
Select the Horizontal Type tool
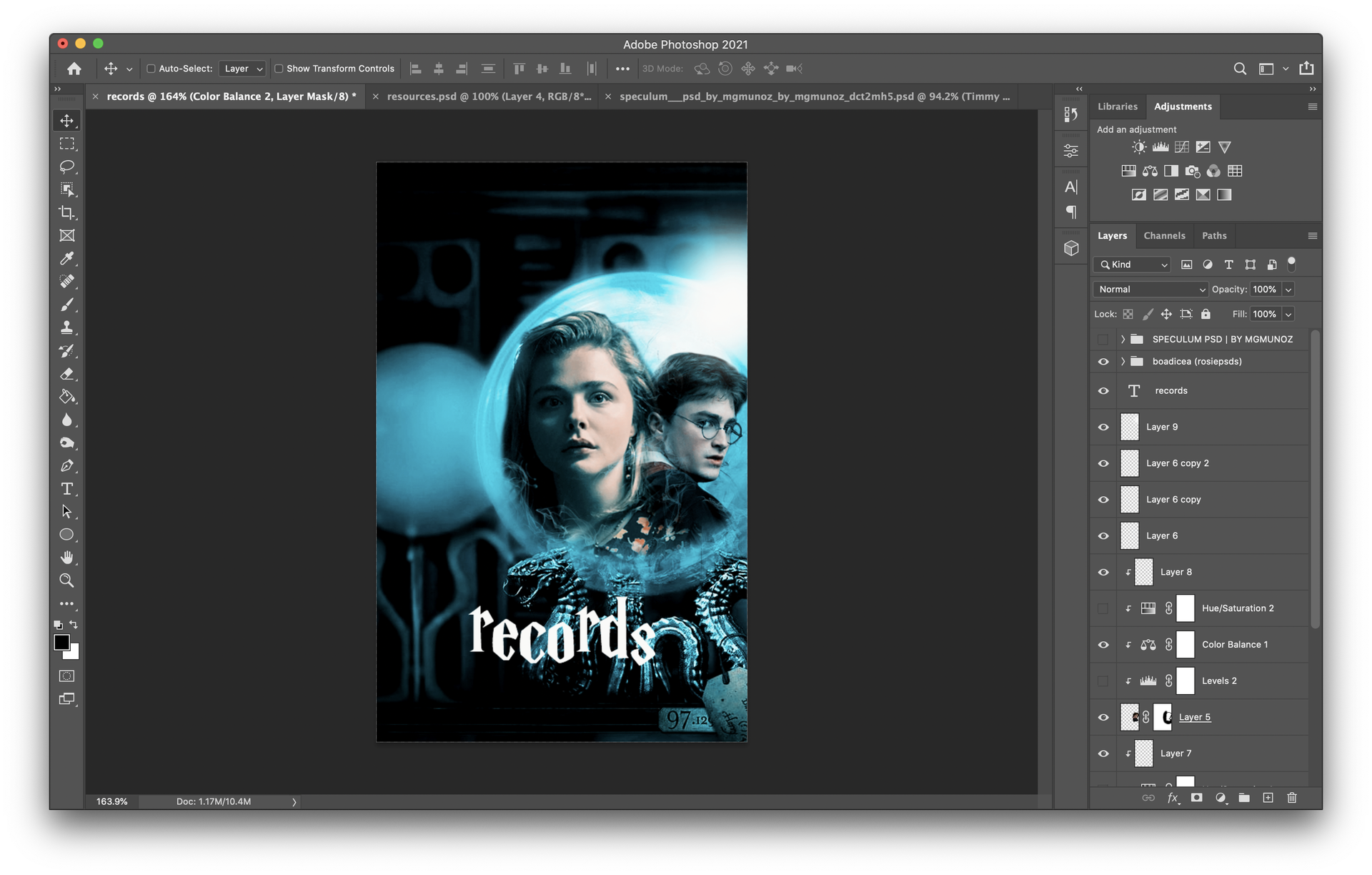pos(67,488)
